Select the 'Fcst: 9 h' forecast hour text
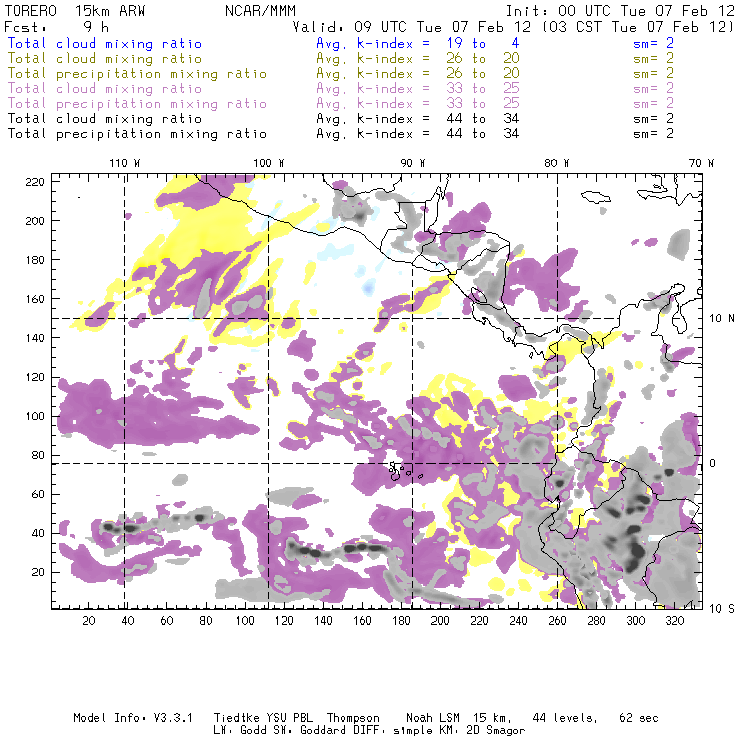This screenshot has height=740, width=740. [x=57, y=27]
